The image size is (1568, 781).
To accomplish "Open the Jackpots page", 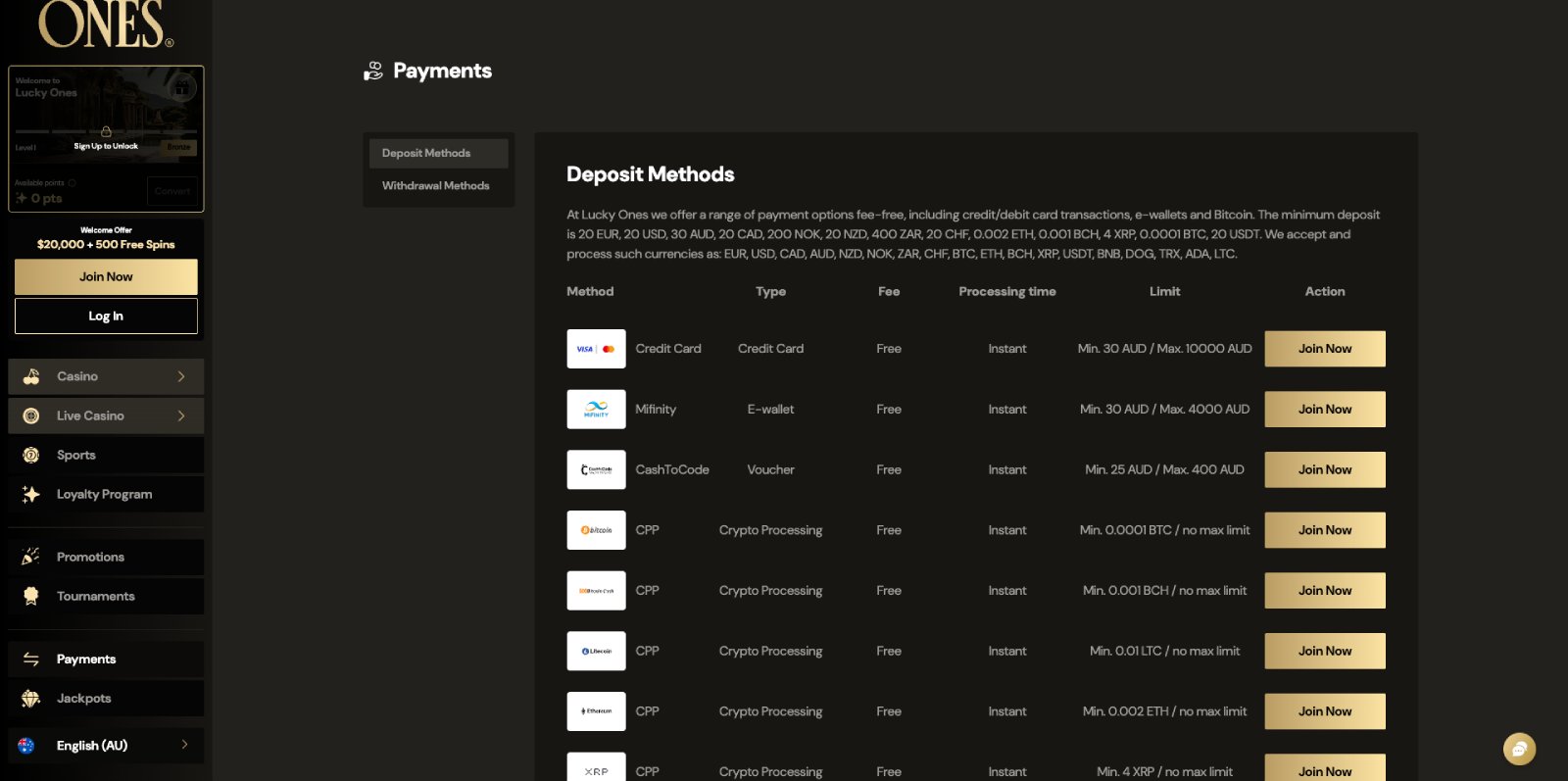I will 106,699.
